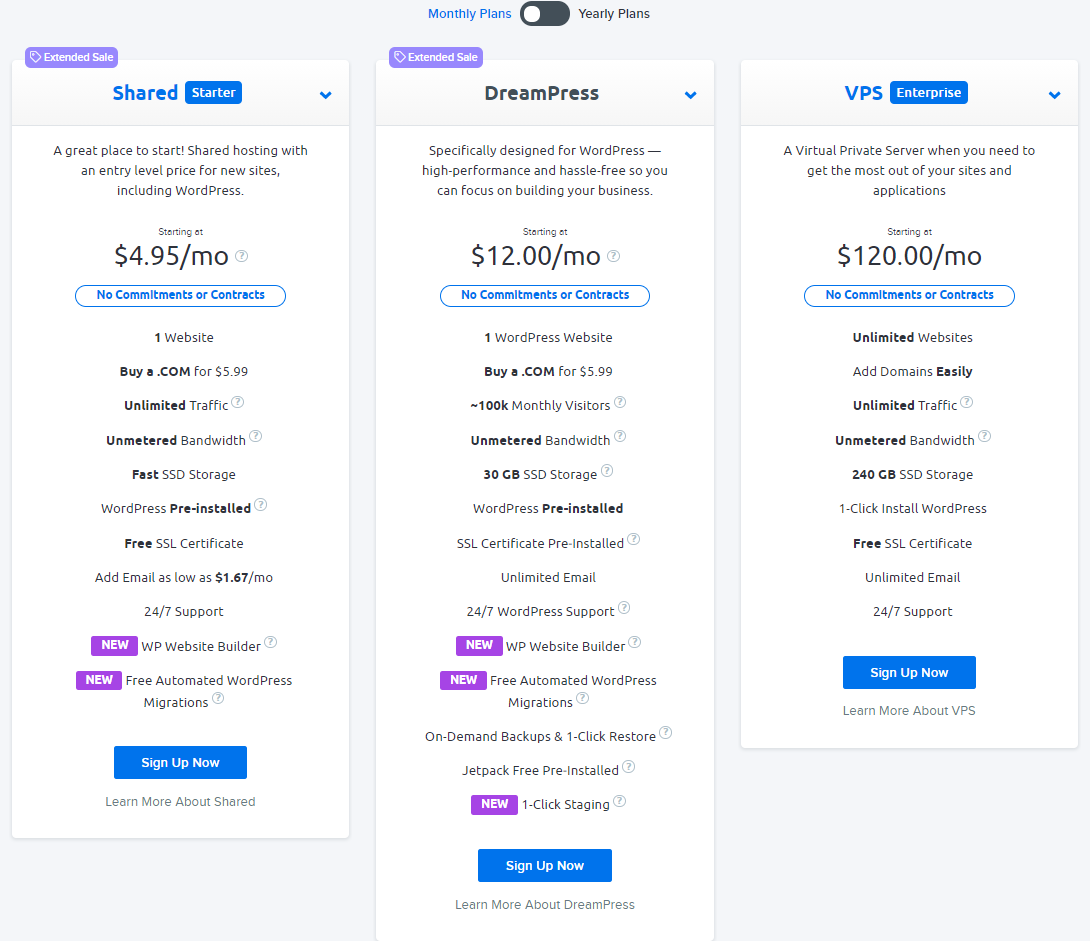Screen dimensions: 1090x941
Task: Click the DreamPress plan heading
Action: [542, 93]
